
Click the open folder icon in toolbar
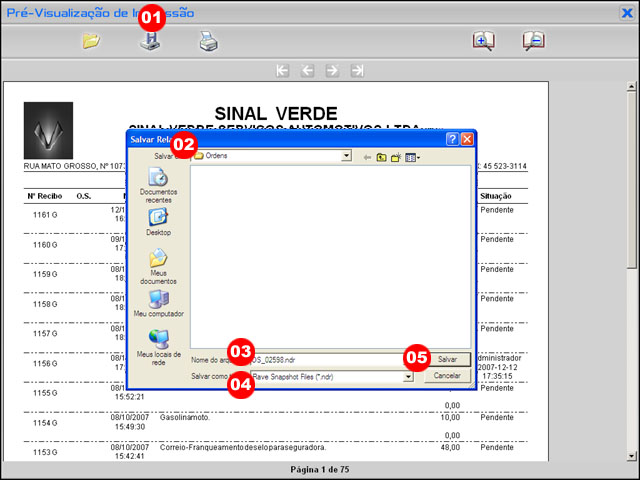[x=91, y=41]
